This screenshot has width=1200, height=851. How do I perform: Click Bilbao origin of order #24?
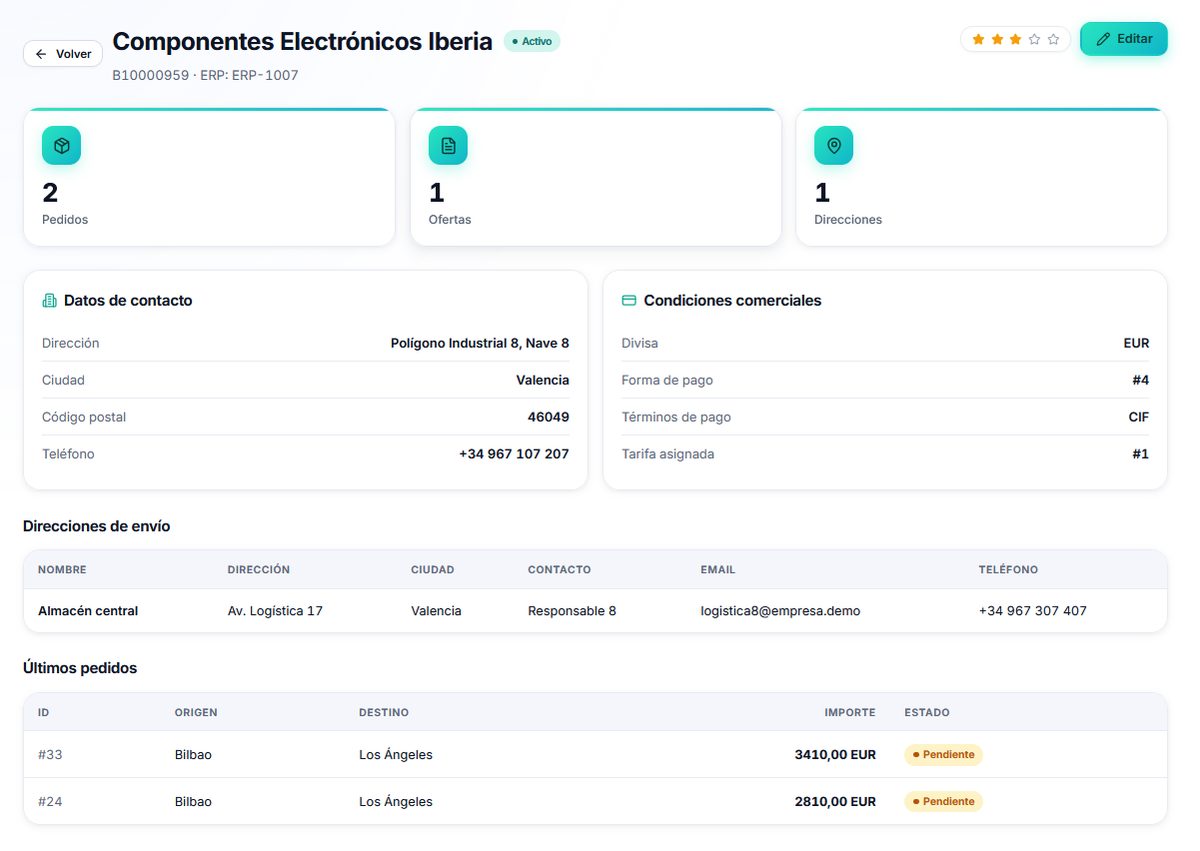pyautogui.click(x=193, y=802)
